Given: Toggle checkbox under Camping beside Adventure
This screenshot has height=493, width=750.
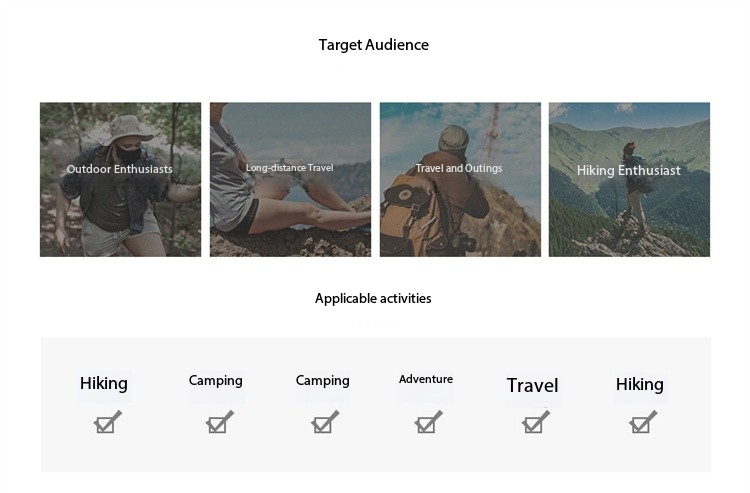Looking at the screenshot, I should click(x=325, y=423).
